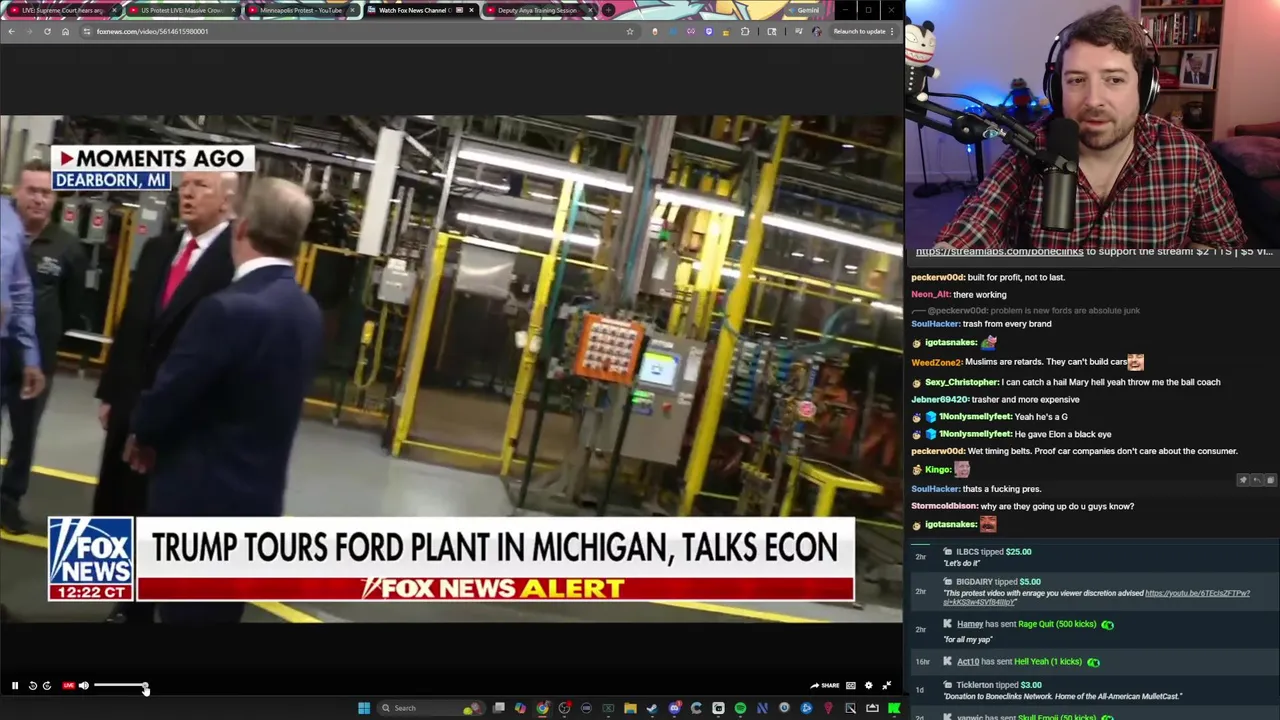Skip forward with the forward-skip icon

tap(47, 686)
